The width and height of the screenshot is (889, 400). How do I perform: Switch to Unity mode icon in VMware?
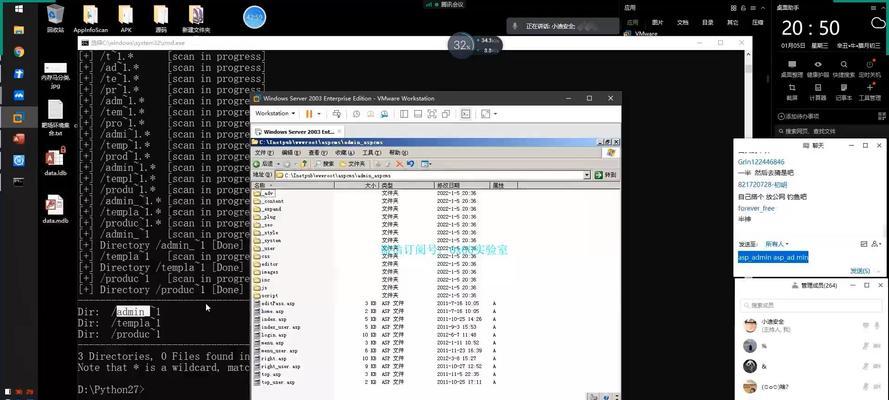tap(446, 114)
